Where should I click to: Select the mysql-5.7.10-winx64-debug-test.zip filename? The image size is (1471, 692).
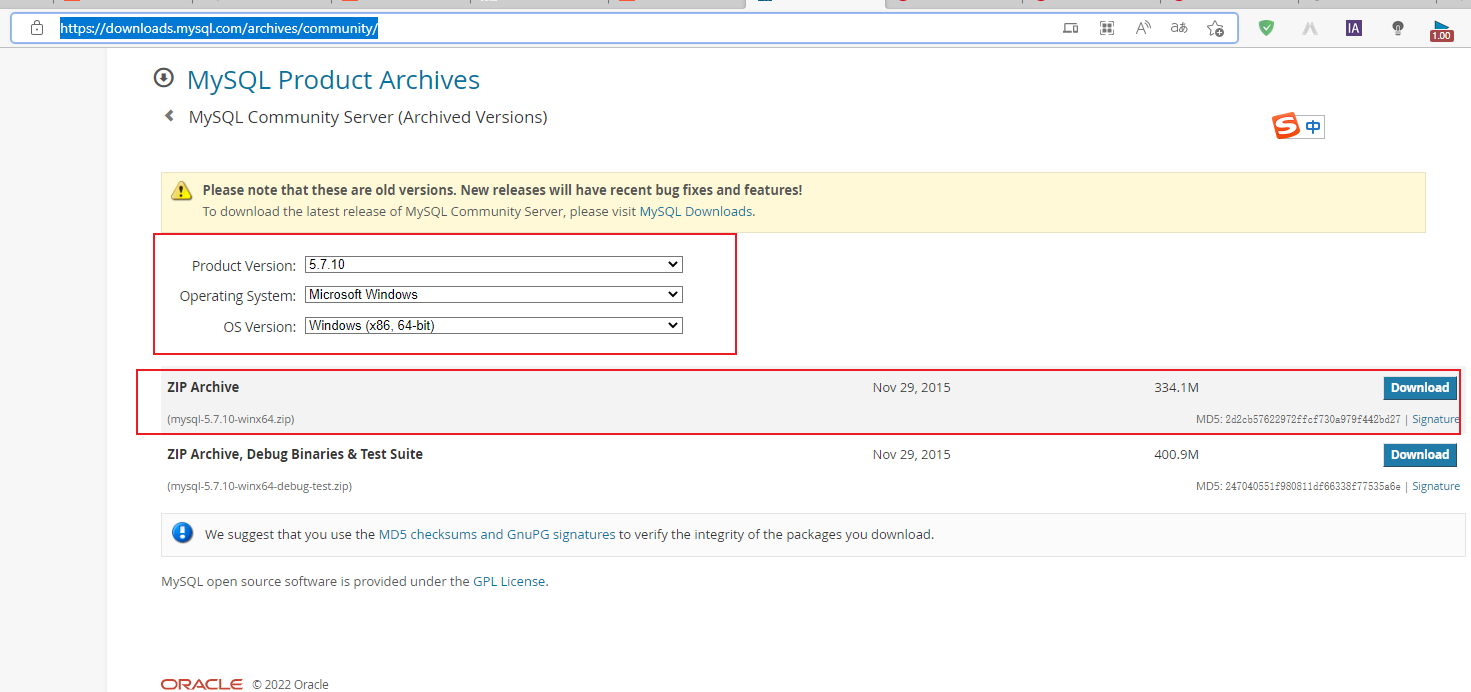tap(260, 487)
